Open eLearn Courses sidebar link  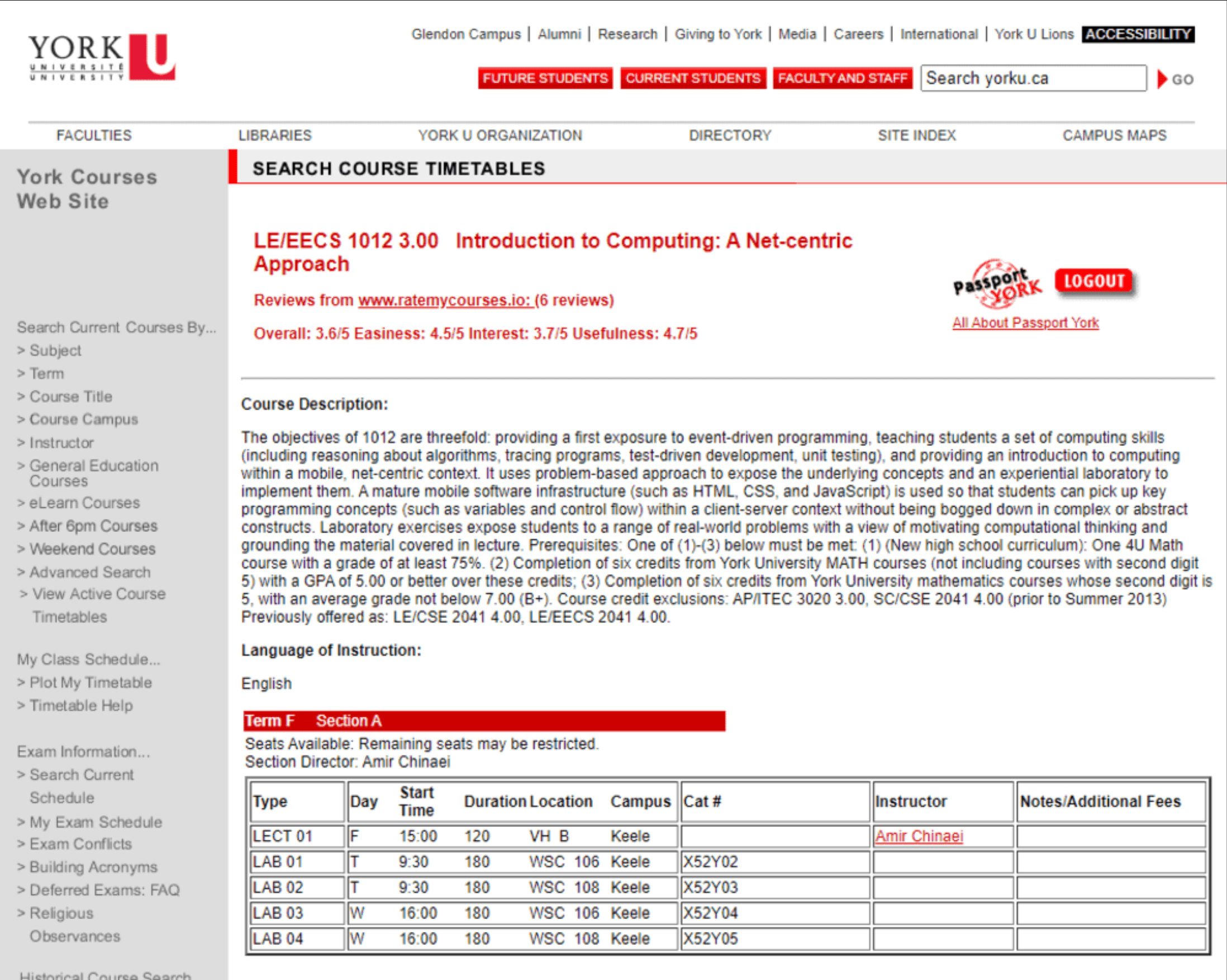pos(84,503)
